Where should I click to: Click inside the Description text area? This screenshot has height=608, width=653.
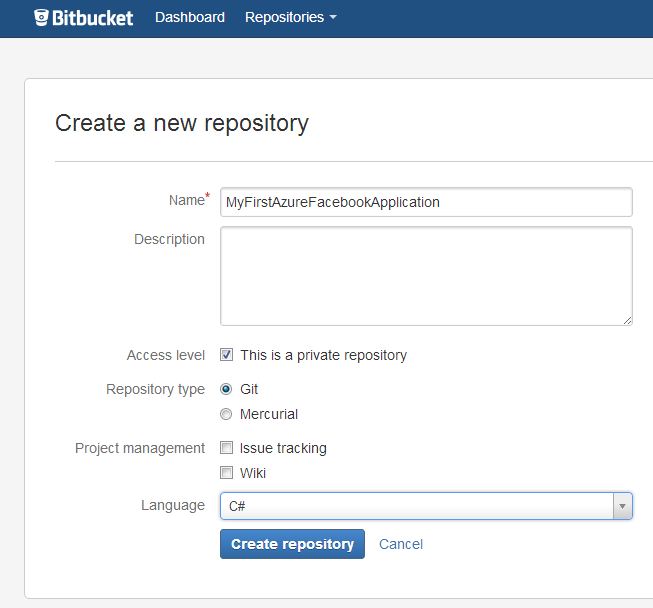426,275
